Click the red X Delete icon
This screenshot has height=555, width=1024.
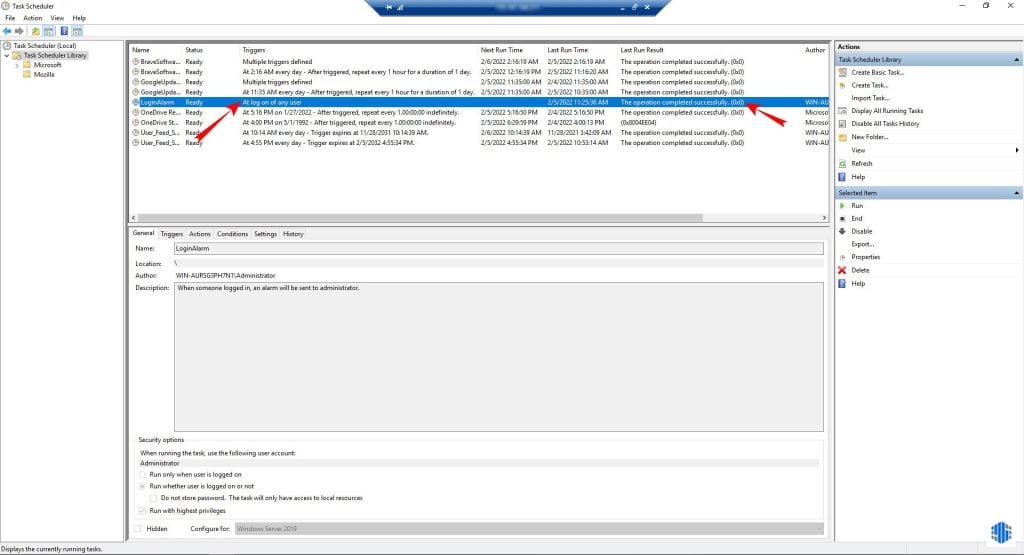click(x=842, y=270)
